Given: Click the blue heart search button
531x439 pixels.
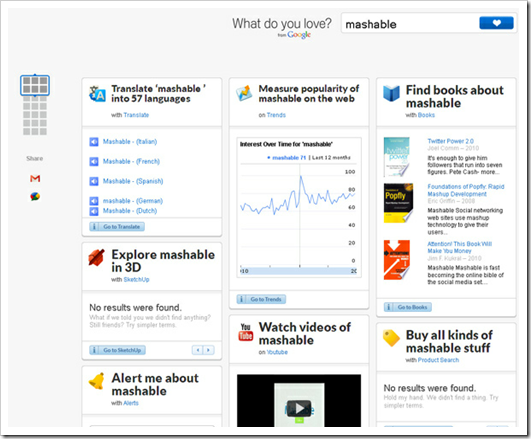Looking at the screenshot, I should click(x=496, y=23).
